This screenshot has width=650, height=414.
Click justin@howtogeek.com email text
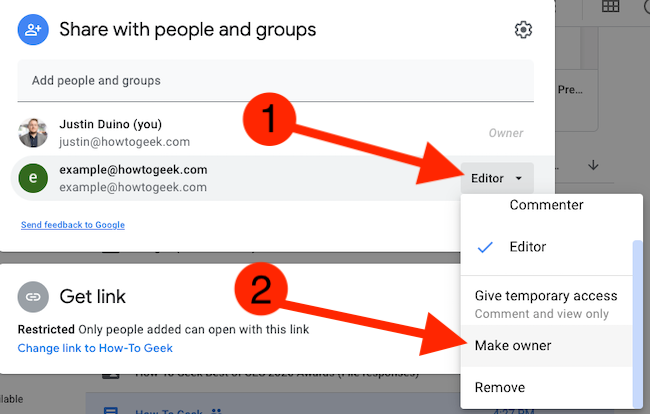(124, 142)
